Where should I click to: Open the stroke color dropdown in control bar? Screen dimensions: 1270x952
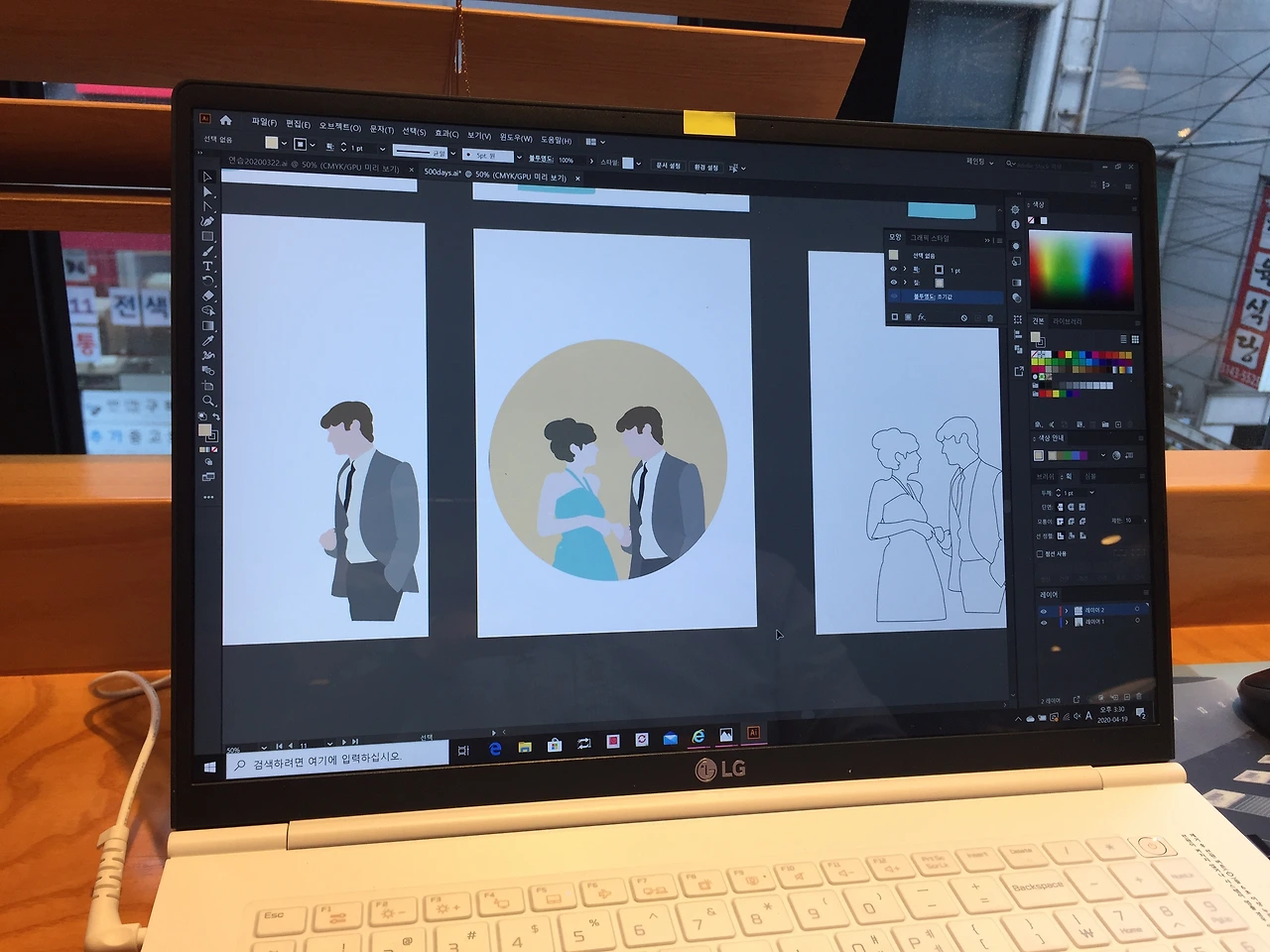click(313, 145)
